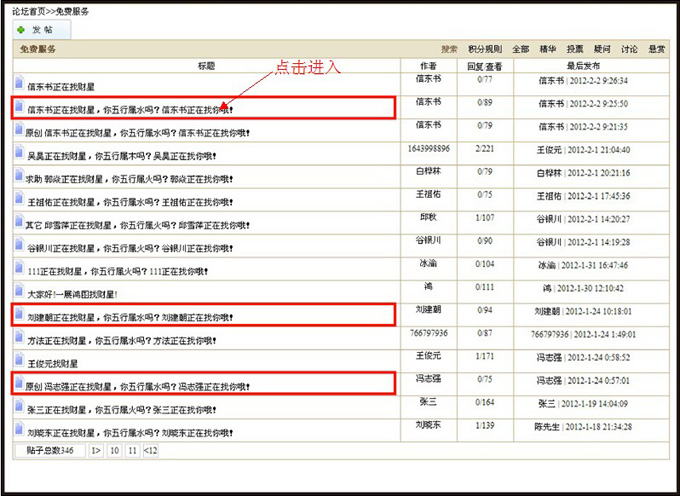
Task: Click document icon before 求助 郭焱正在找财星 thread
Action: click(x=19, y=174)
